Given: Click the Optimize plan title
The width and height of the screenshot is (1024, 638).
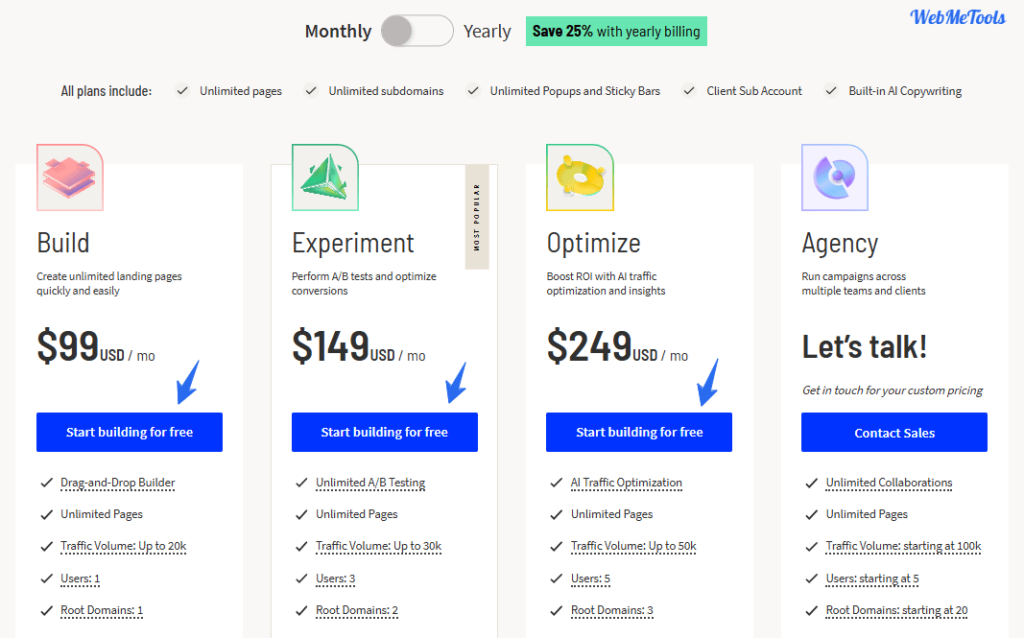Looking at the screenshot, I should [x=594, y=244].
